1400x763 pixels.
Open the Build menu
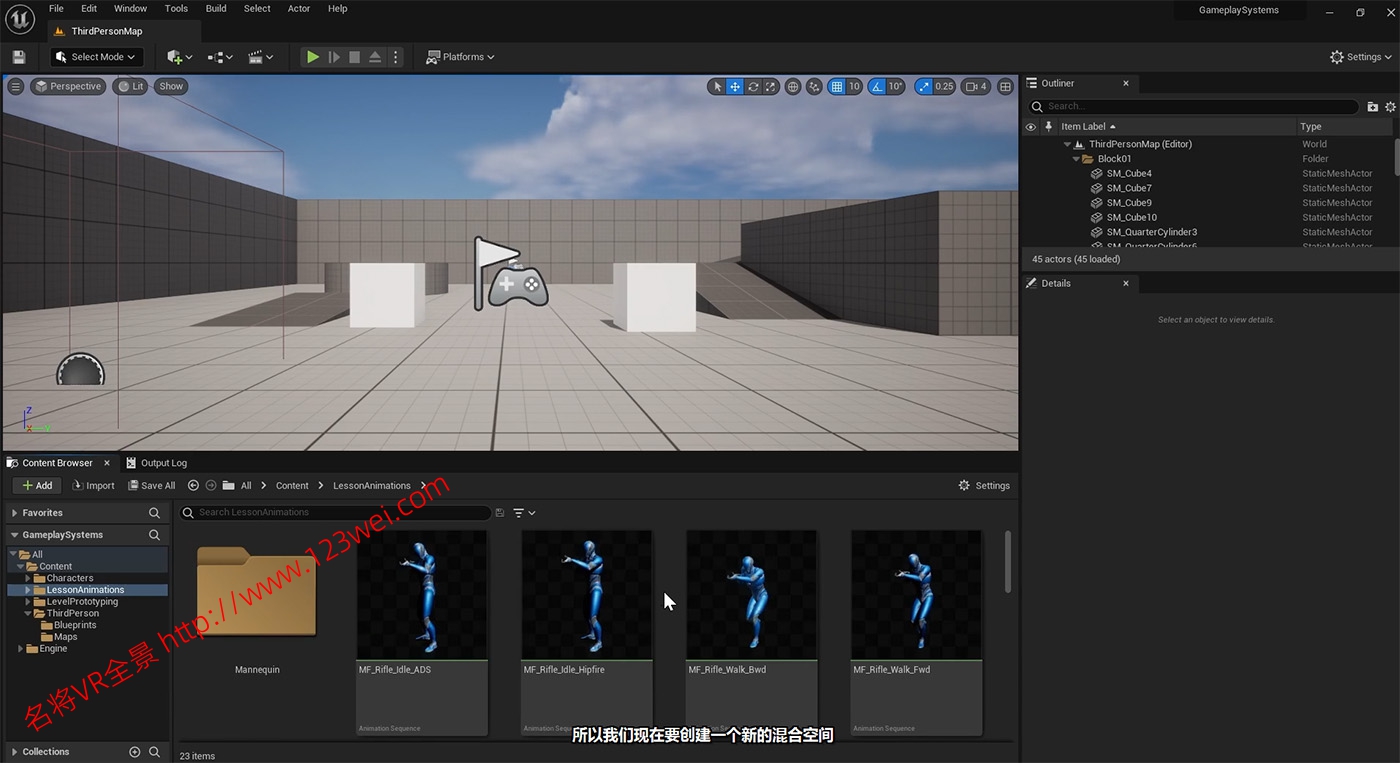[216, 8]
